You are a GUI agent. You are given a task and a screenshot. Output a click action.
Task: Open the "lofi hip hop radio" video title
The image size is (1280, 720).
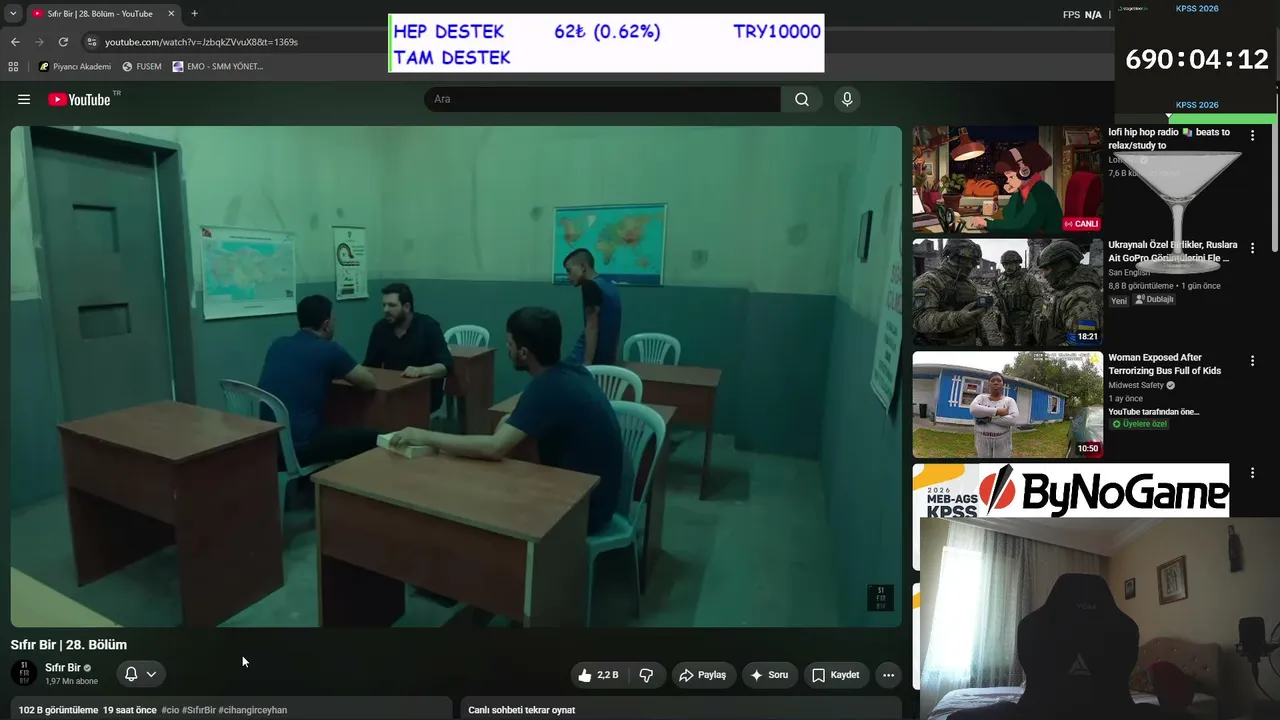point(1169,138)
